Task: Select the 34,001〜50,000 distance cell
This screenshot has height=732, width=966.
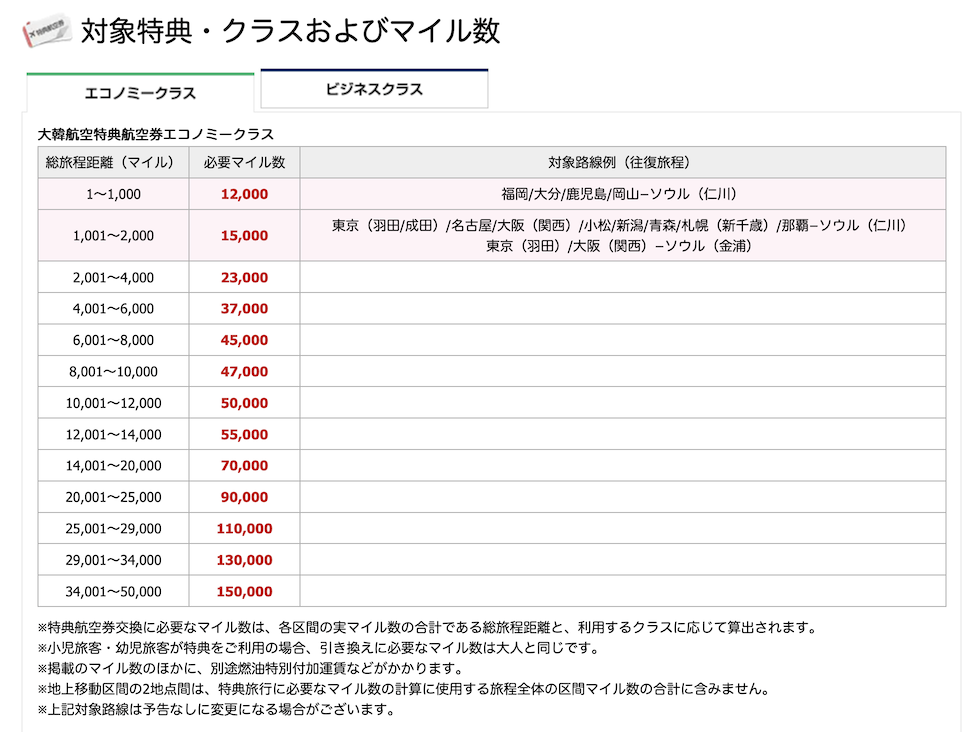Action: click(112, 591)
